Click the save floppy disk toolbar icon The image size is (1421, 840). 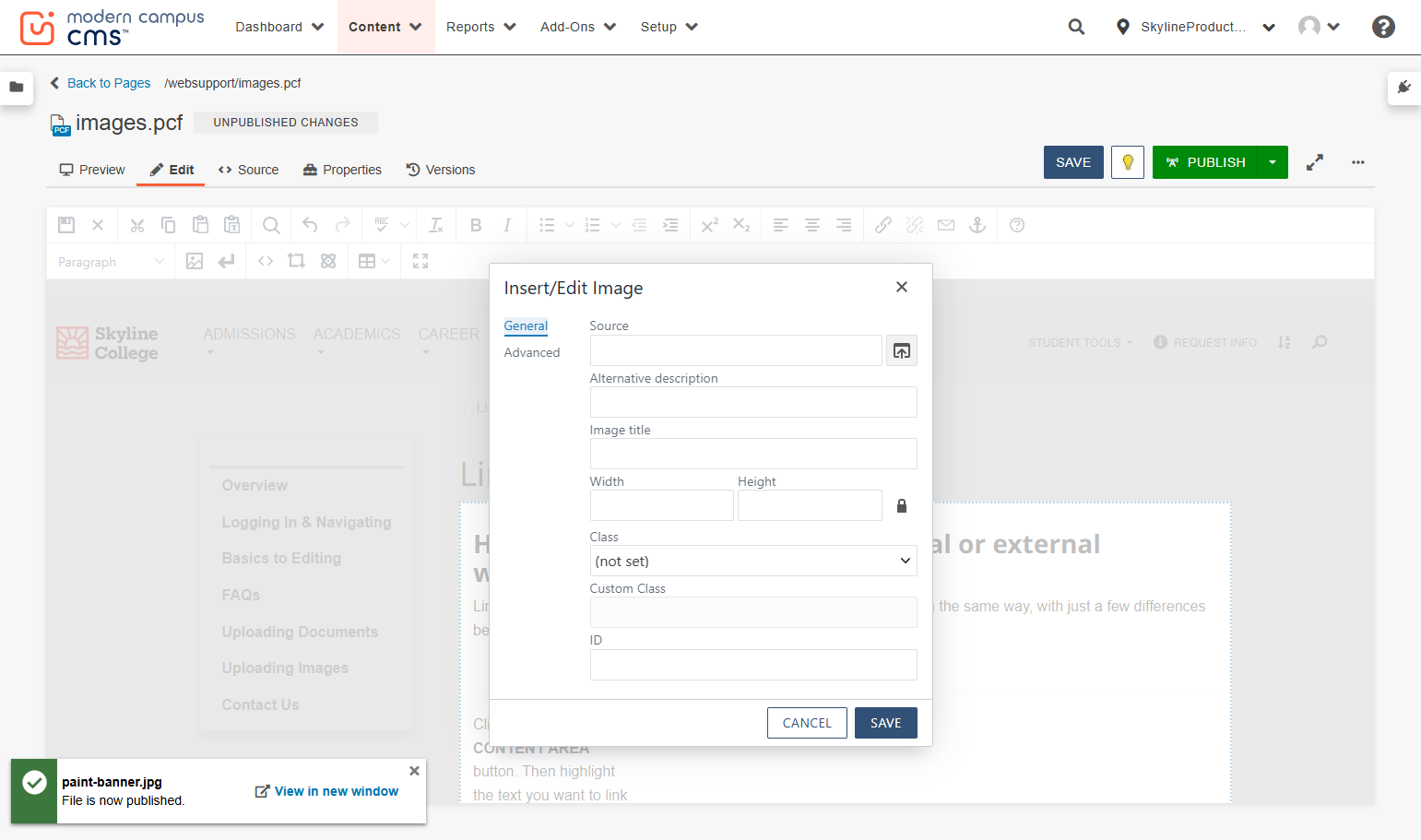(x=66, y=225)
